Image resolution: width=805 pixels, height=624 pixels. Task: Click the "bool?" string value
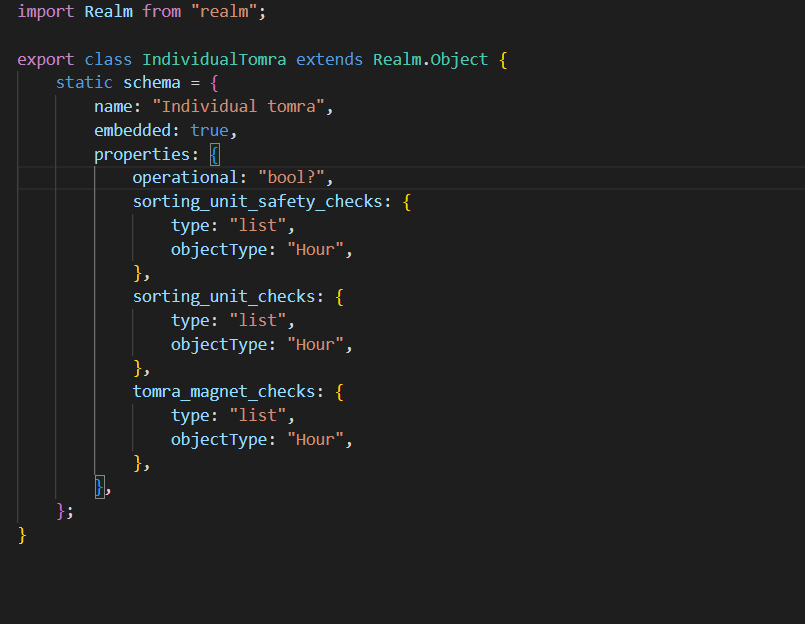point(295,178)
